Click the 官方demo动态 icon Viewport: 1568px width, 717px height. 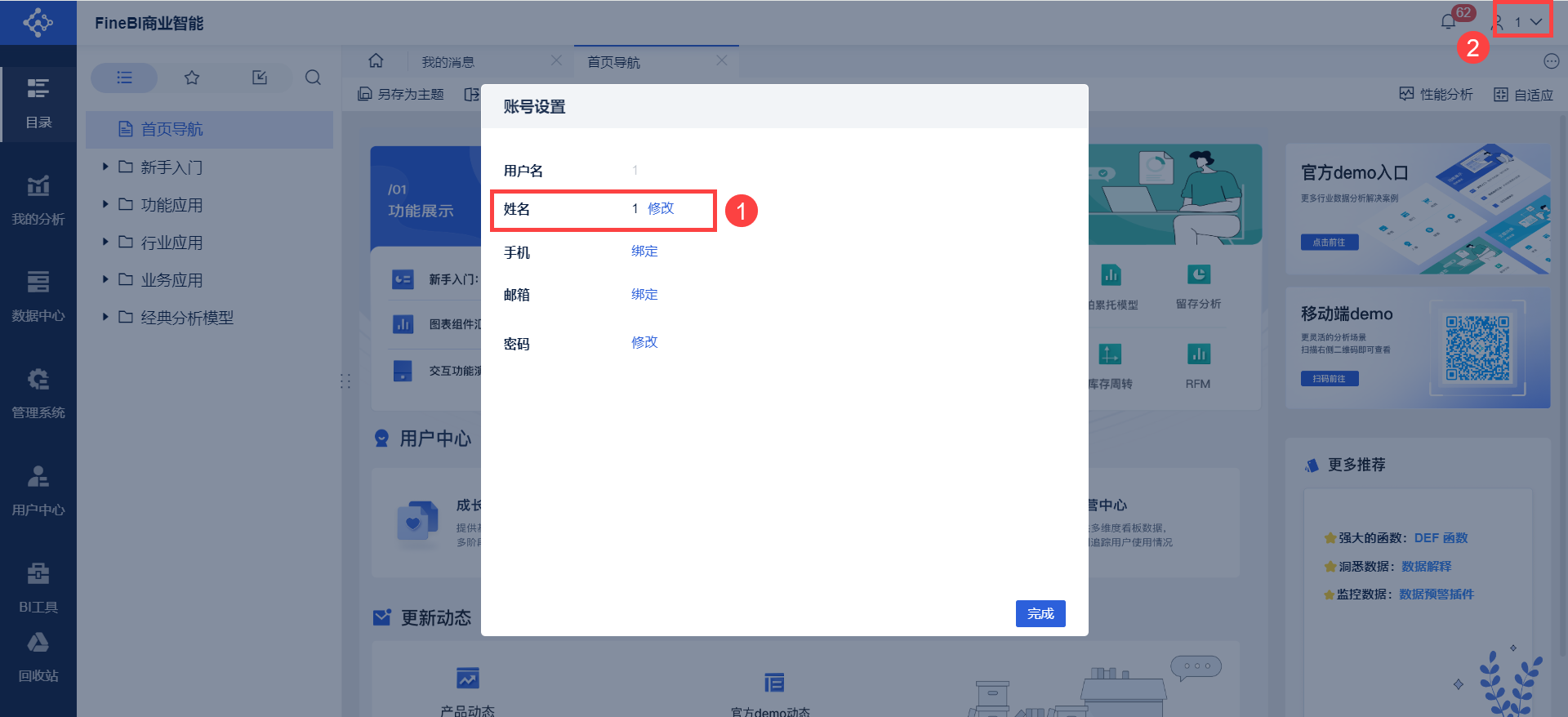773,682
